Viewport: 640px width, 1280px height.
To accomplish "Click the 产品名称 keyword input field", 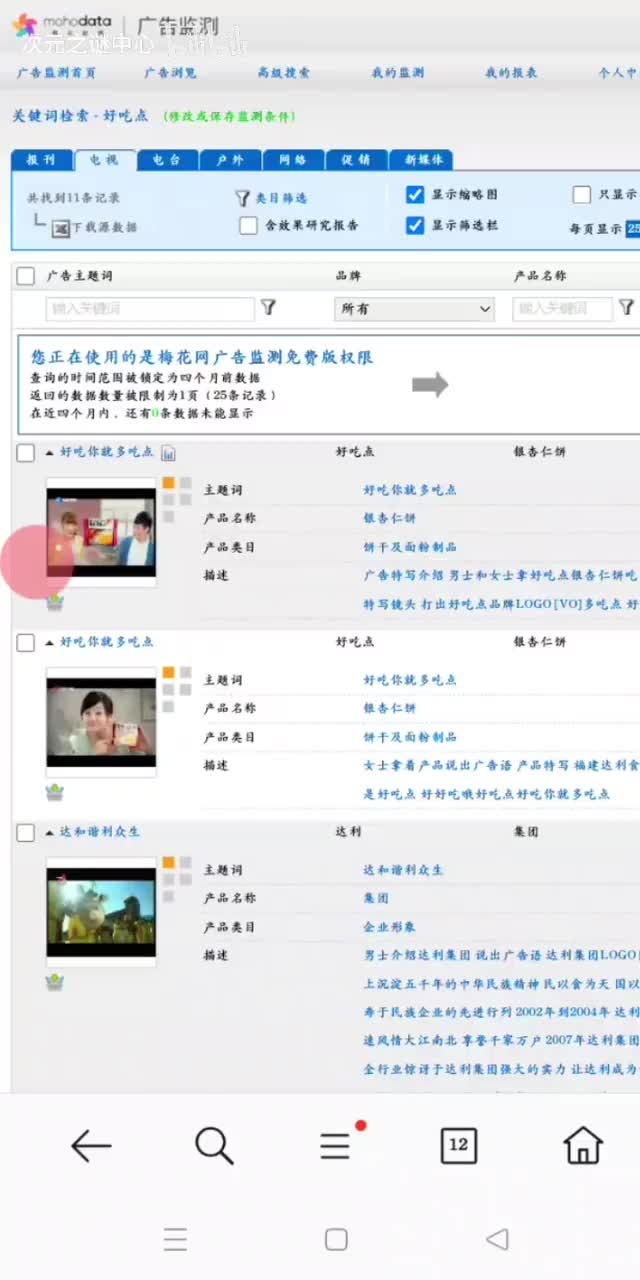I will (x=563, y=309).
